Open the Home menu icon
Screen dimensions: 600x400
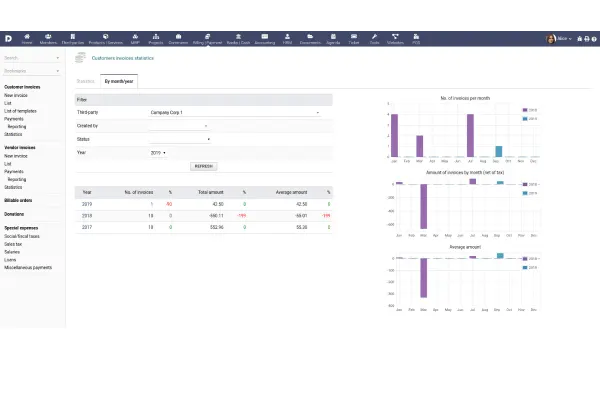(x=27, y=38)
